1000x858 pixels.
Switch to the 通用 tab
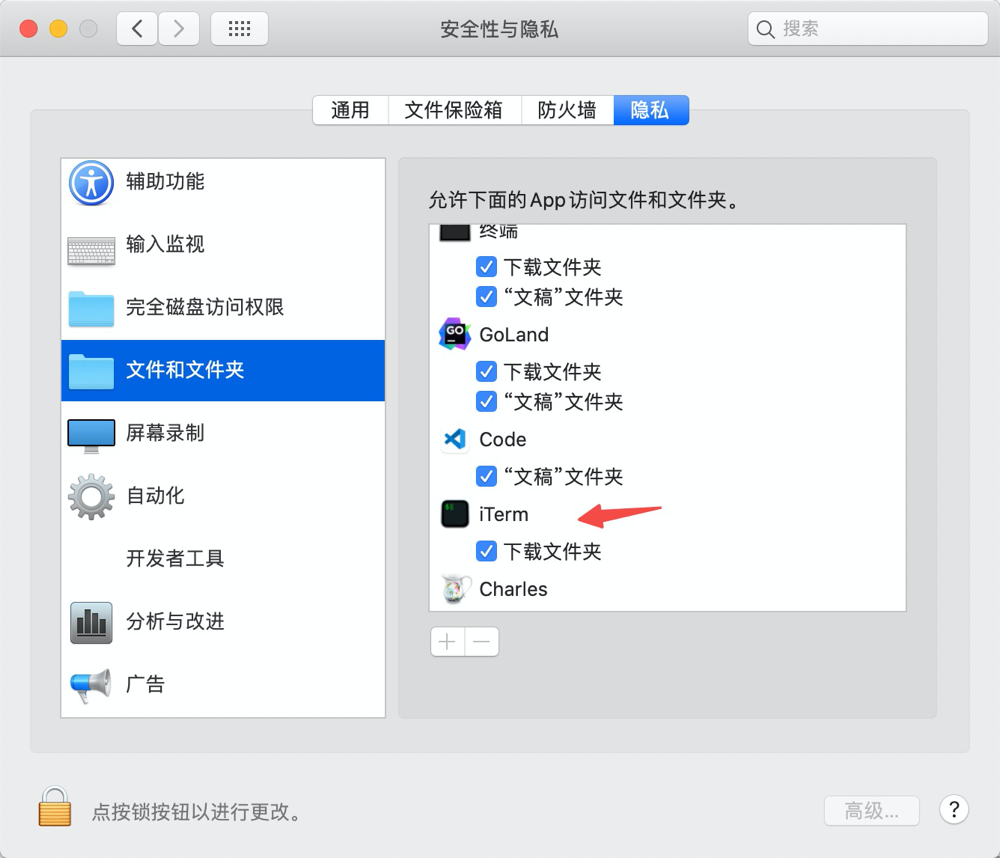(350, 110)
